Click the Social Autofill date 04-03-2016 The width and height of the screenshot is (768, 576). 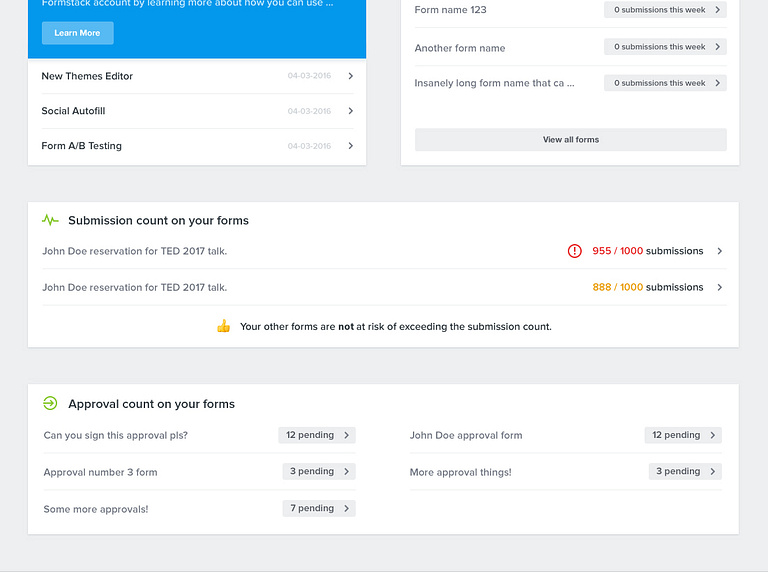[x=309, y=111]
